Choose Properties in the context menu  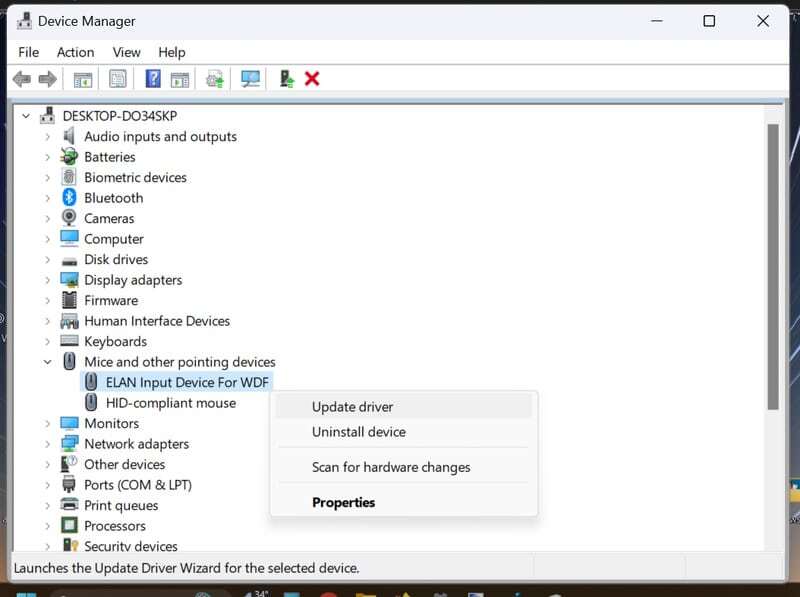click(404, 502)
